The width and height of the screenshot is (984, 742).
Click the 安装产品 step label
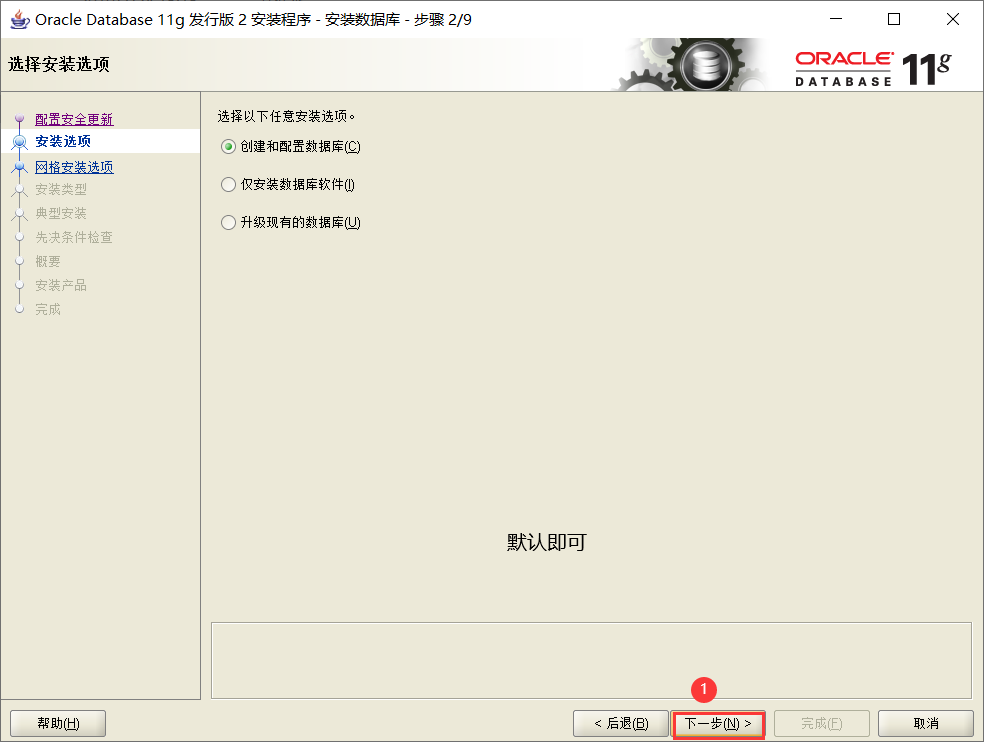pos(61,285)
